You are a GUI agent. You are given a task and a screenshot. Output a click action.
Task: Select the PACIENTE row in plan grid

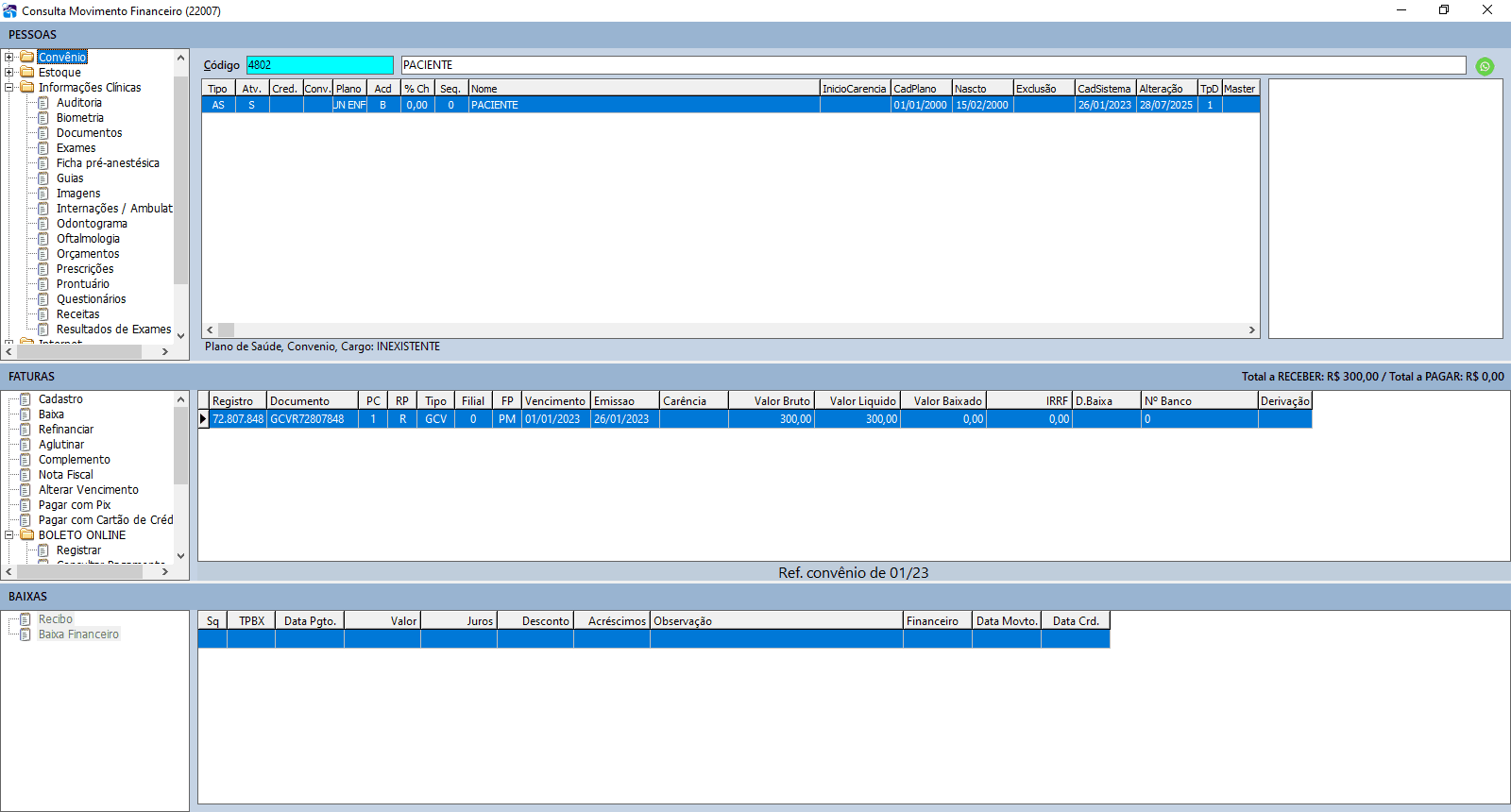point(642,105)
